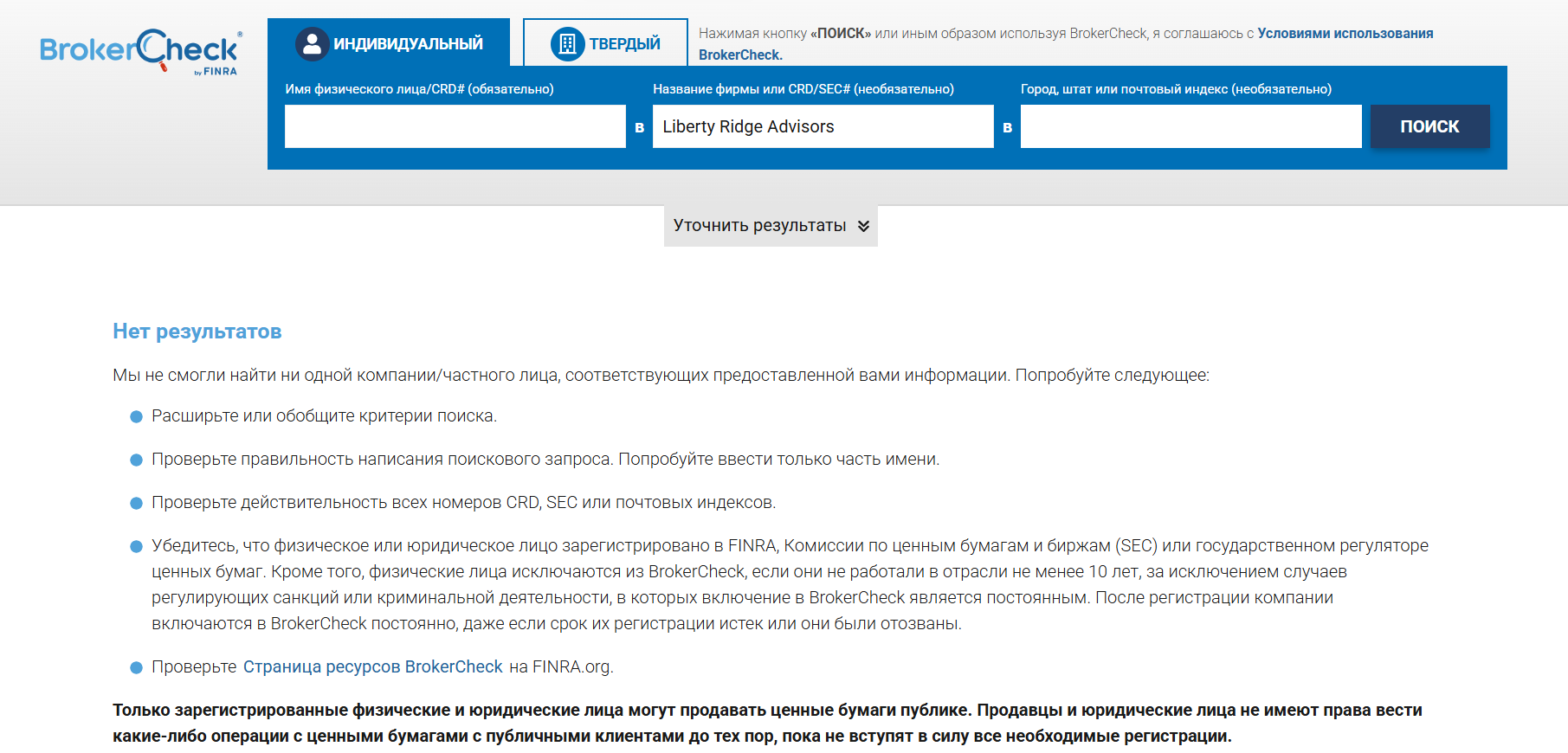
Task: Click the label Название фирмы или CRD/SEC# (необязательно)
Action: 803,89
